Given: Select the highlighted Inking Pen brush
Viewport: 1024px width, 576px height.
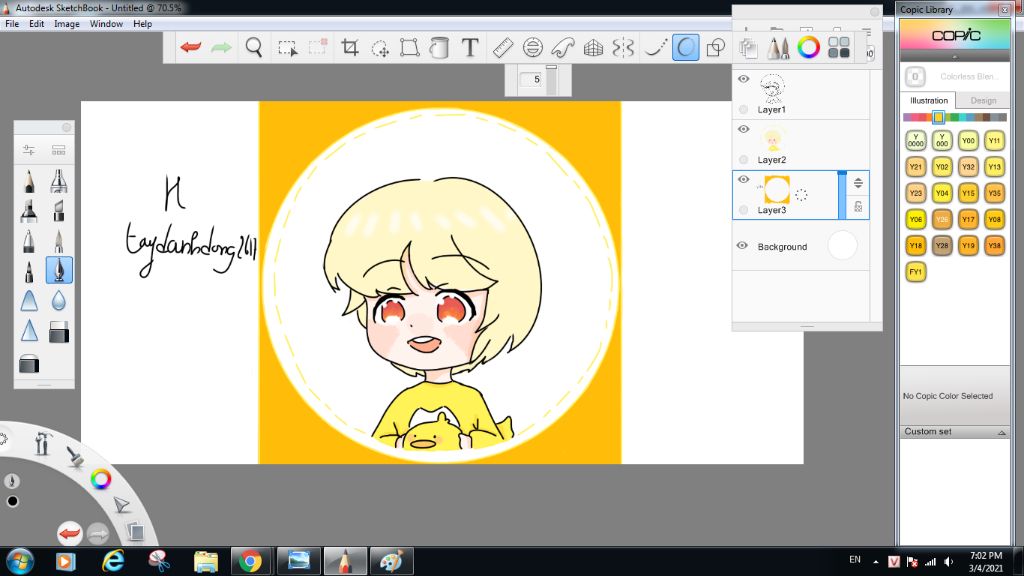Looking at the screenshot, I should point(59,270).
